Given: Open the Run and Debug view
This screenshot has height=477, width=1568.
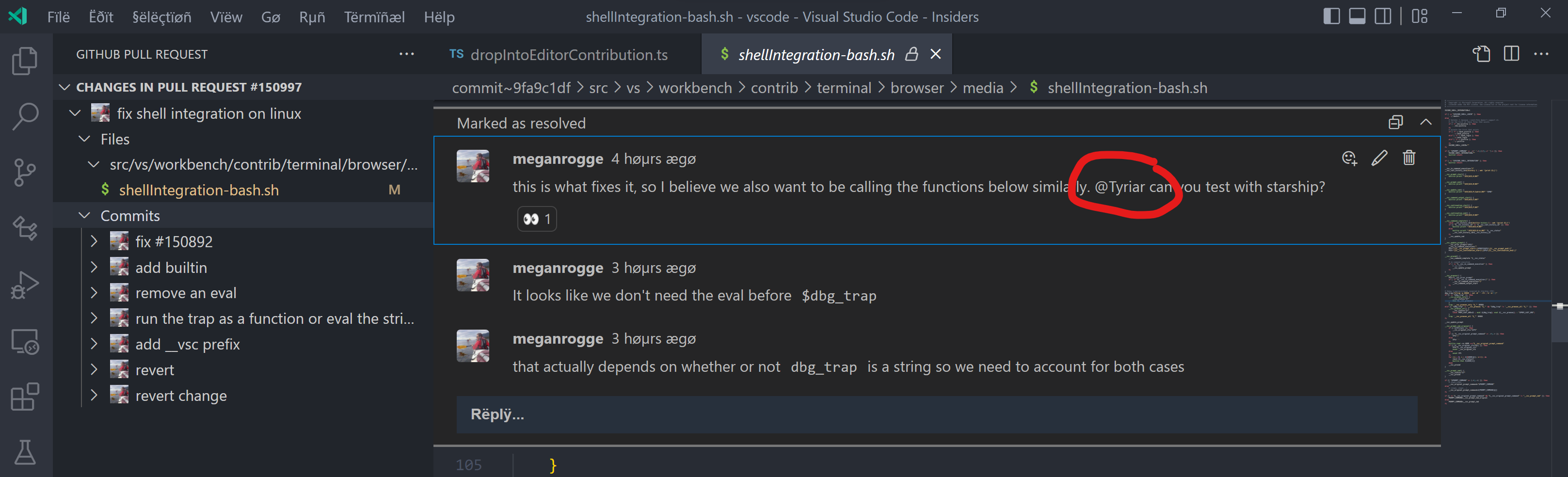Looking at the screenshot, I should pos(25,283).
